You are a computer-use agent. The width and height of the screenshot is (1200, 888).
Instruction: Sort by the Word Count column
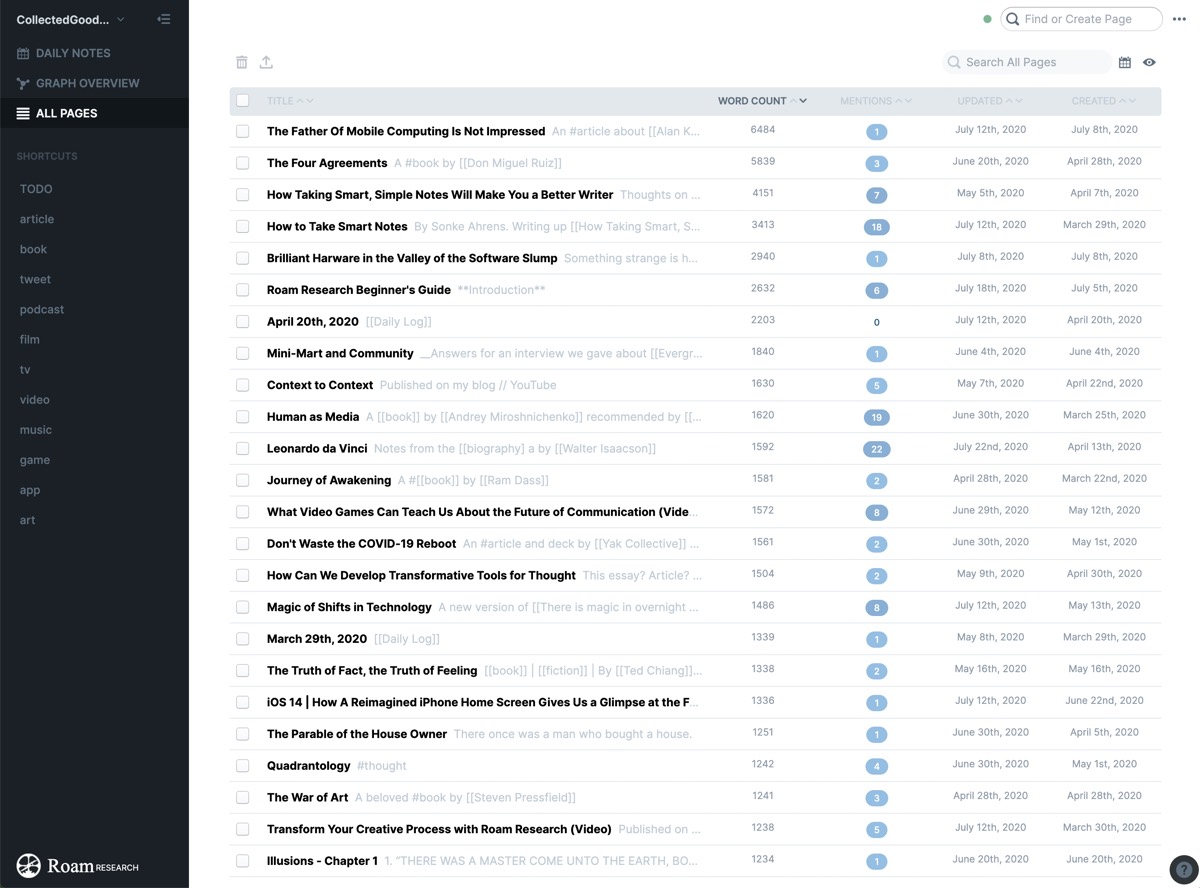coord(762,101)
